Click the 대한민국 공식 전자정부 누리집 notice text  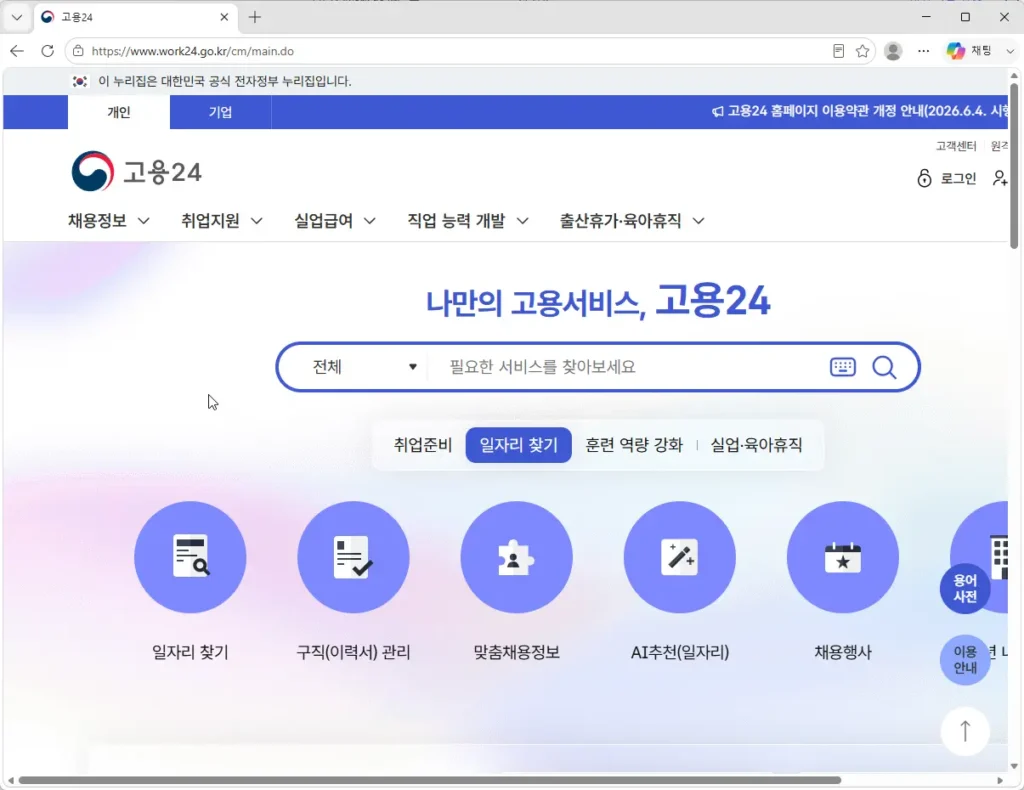225,81
